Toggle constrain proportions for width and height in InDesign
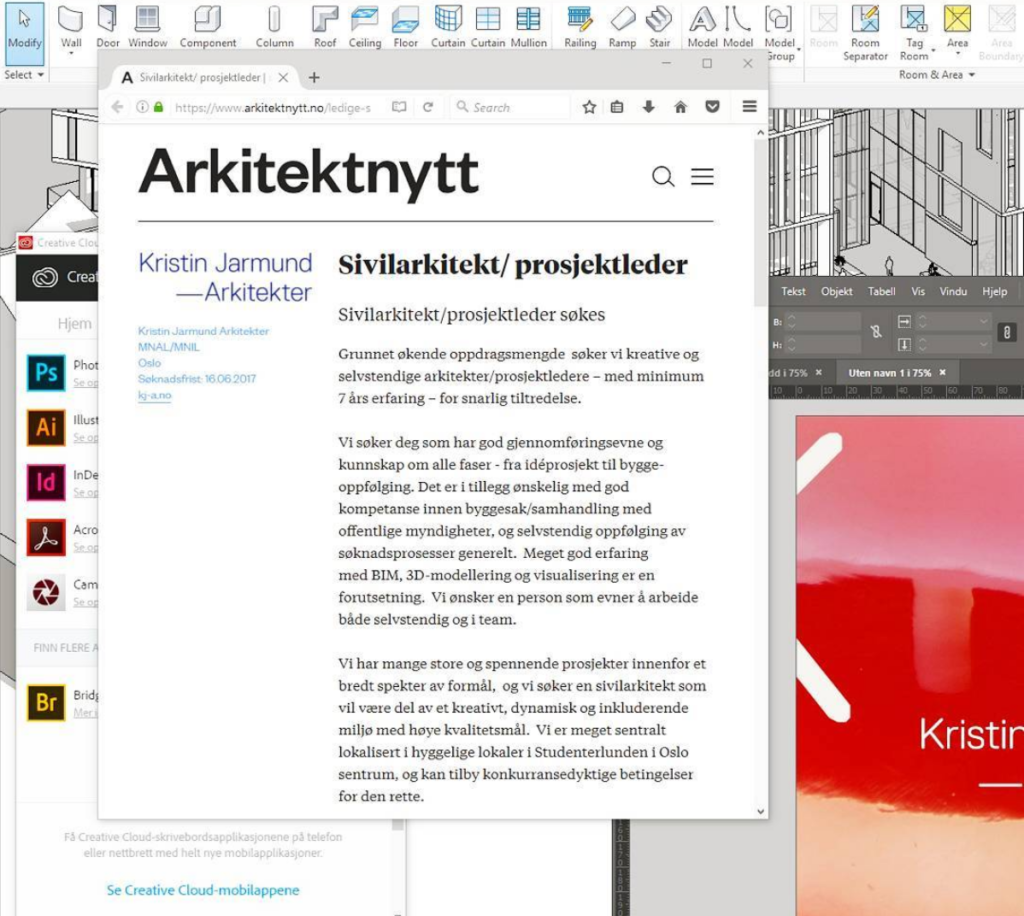Screen dimensions: 1024x916 876,332
